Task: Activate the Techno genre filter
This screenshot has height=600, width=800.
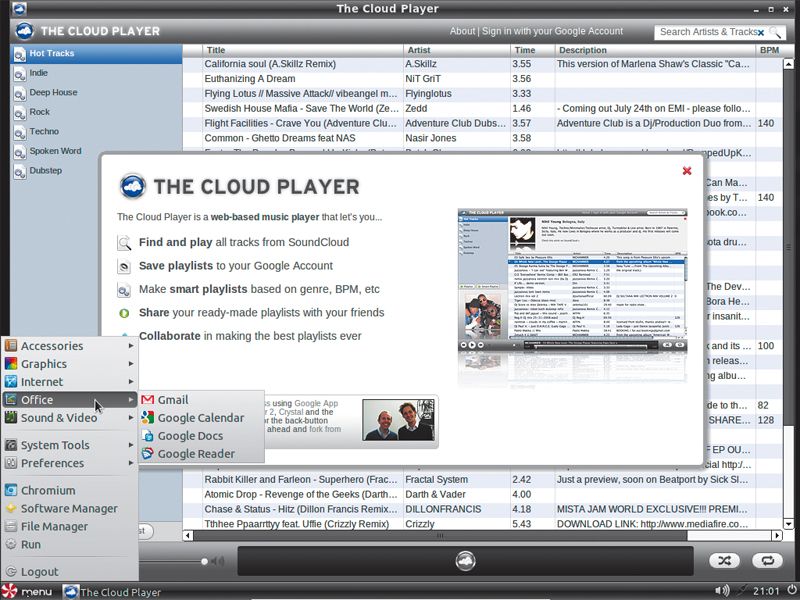Action: click(44, 131)
